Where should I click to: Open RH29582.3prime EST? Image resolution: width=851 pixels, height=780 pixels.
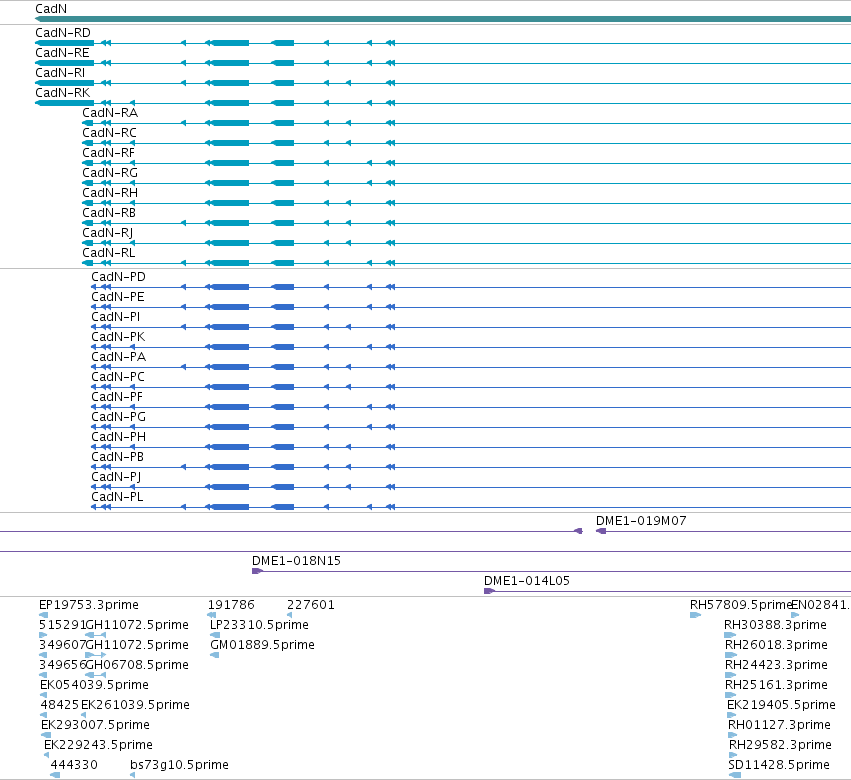click(x=780, y=746)
